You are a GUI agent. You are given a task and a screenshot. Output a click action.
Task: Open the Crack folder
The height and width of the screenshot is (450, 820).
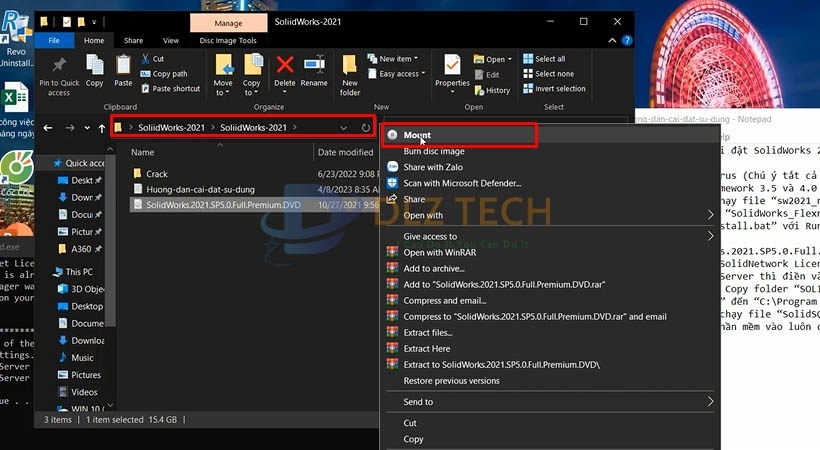pos(157,174)
